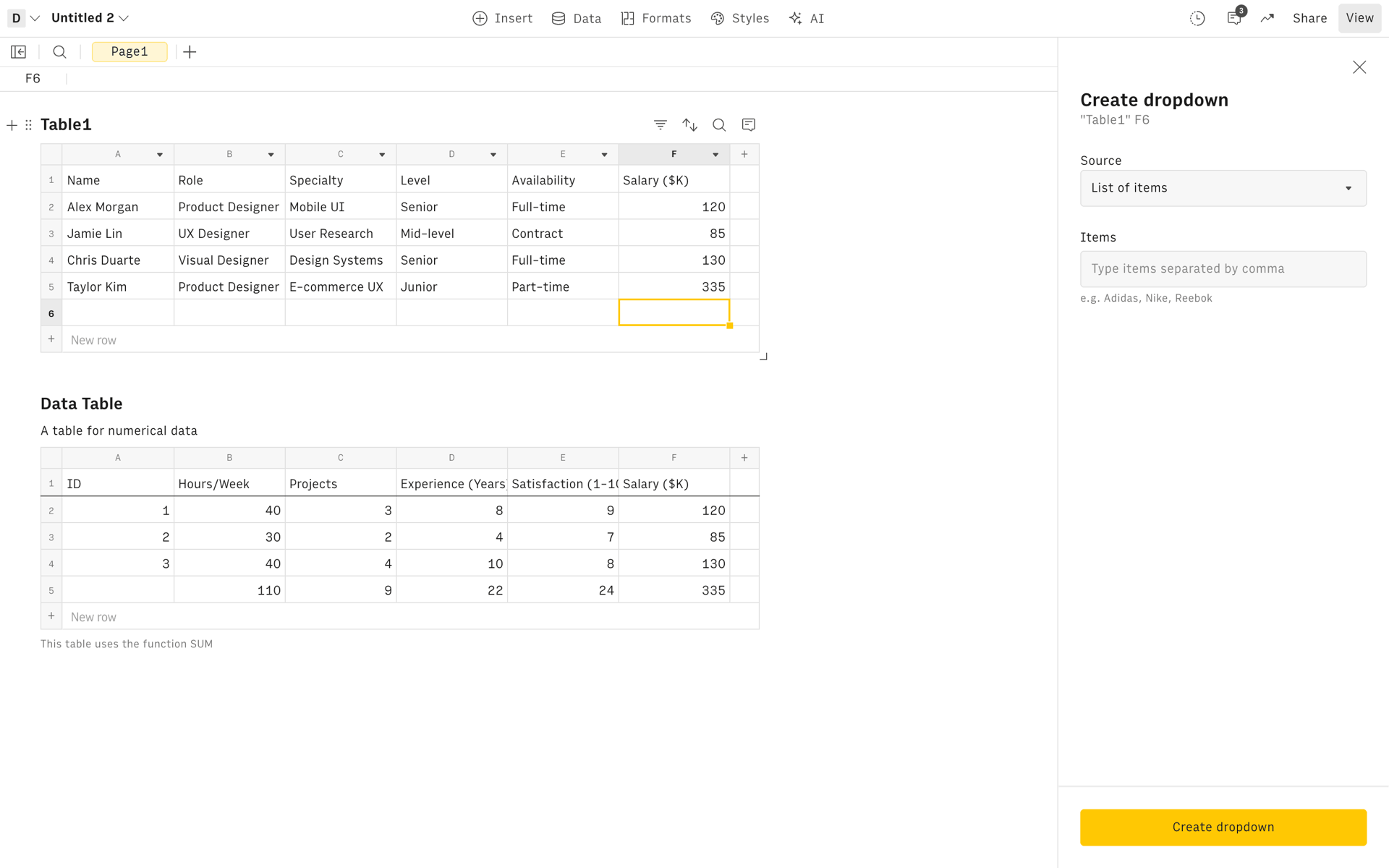Select the E-commerce UX cell
1389x868 pixels.
tap(341, 287)
